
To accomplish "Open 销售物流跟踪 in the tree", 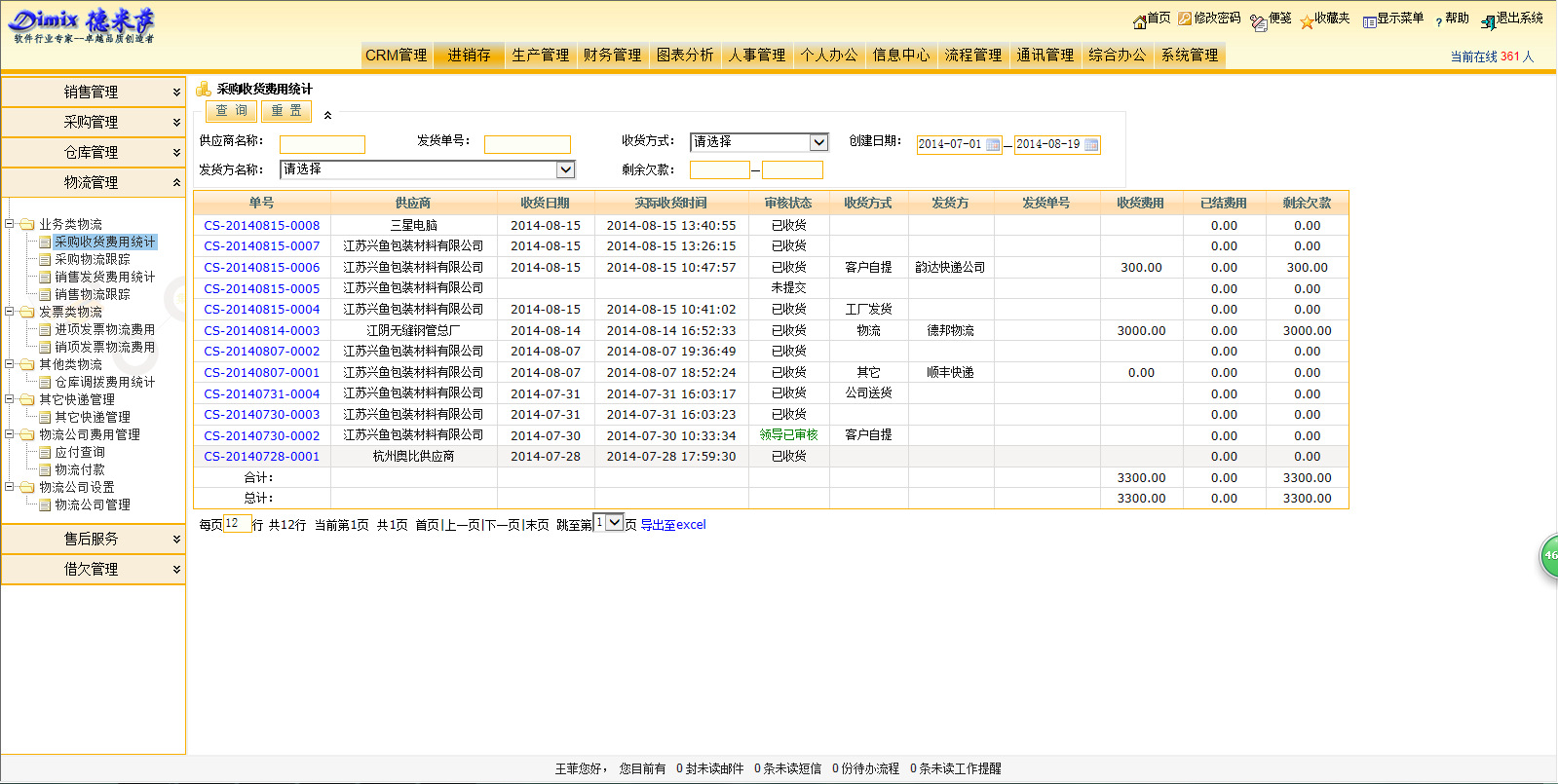I will pyautogui.click(x=92, y=294).
